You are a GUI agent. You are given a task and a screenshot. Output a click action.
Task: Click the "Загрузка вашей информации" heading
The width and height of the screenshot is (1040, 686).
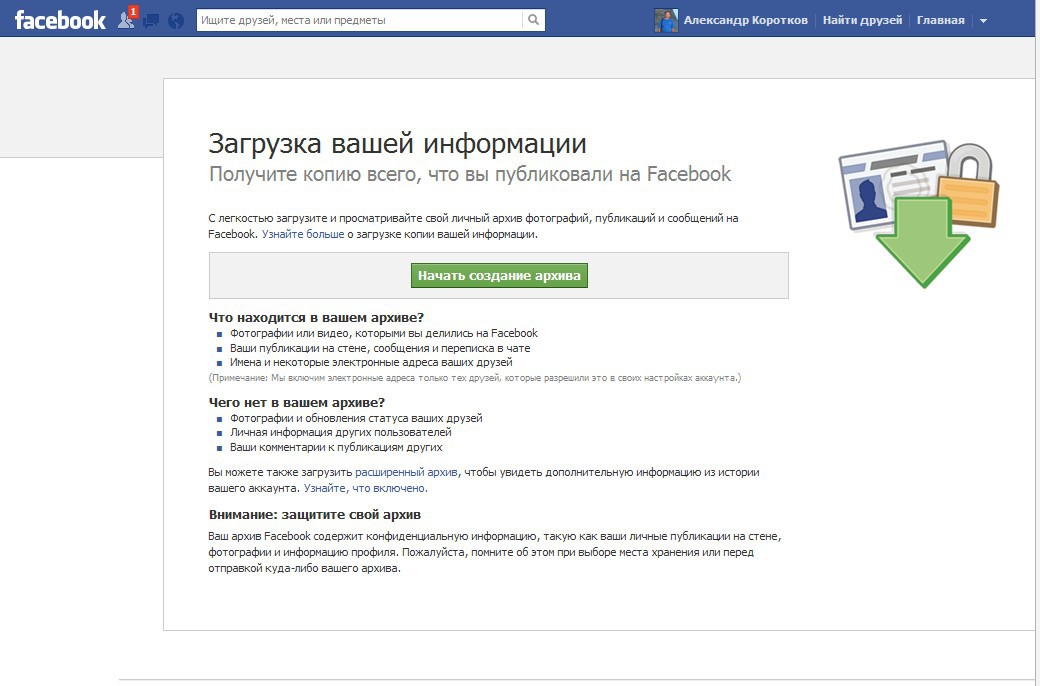[x=397, y=143]
